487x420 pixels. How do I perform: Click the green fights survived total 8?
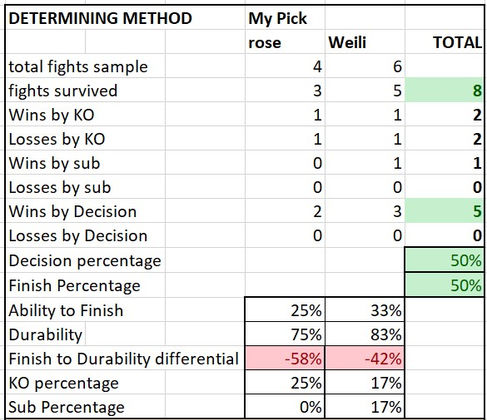coord(445,90)
